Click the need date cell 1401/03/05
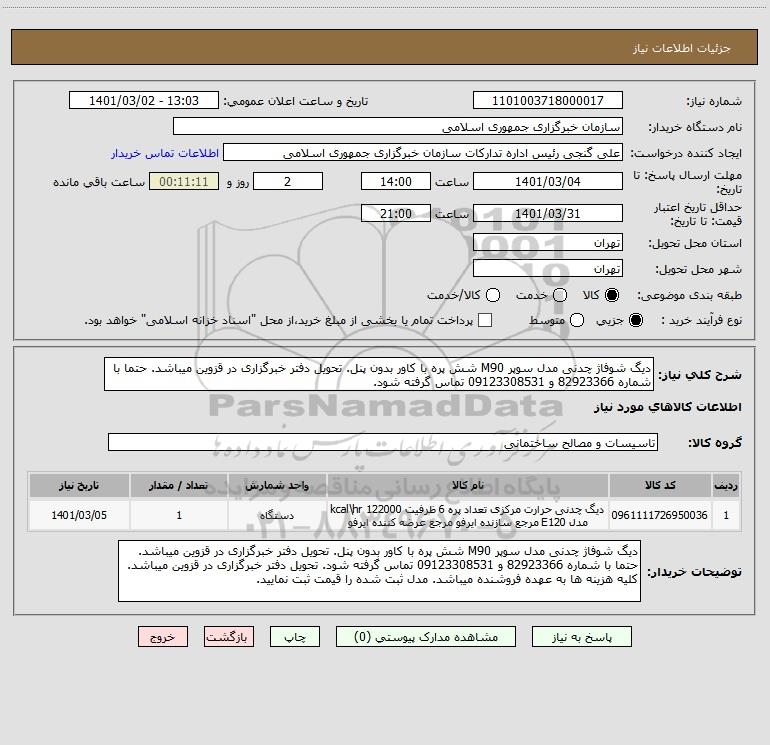Image resolution: width=770 pixels, height=745 pixels. (79, 515)
